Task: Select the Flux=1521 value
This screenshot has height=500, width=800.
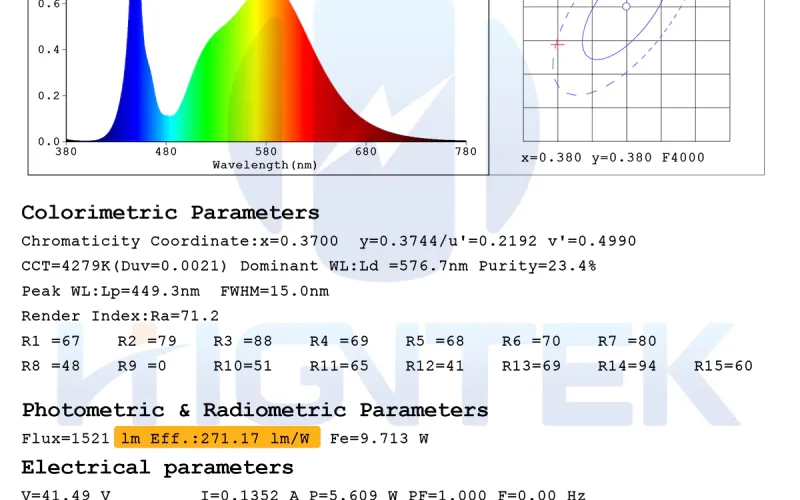Action: click(65, 439)
